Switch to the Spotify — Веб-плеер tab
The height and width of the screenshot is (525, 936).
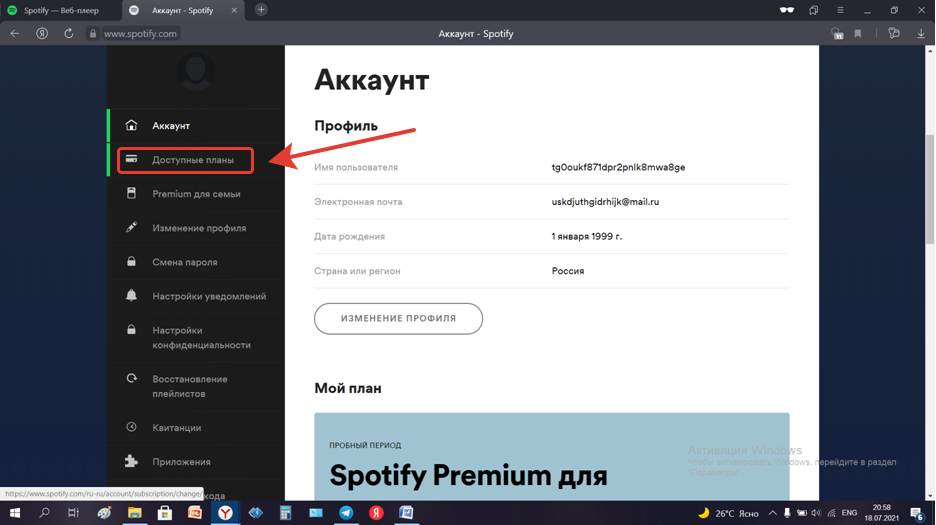[x=60, y=10]
